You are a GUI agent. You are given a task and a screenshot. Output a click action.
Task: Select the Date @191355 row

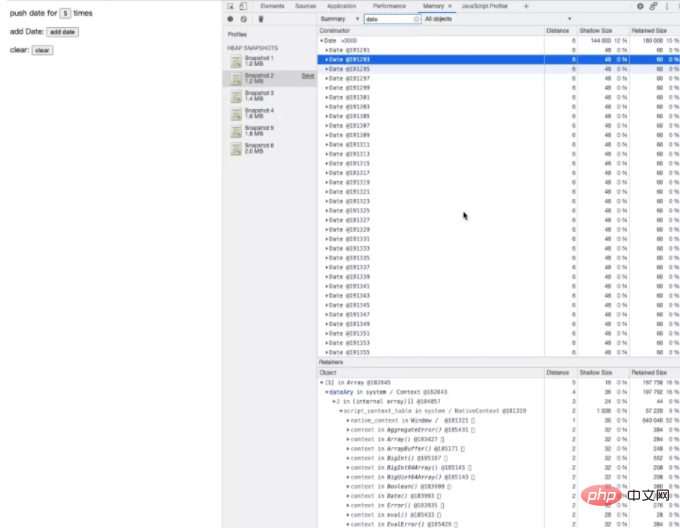(x=498, y=352)
